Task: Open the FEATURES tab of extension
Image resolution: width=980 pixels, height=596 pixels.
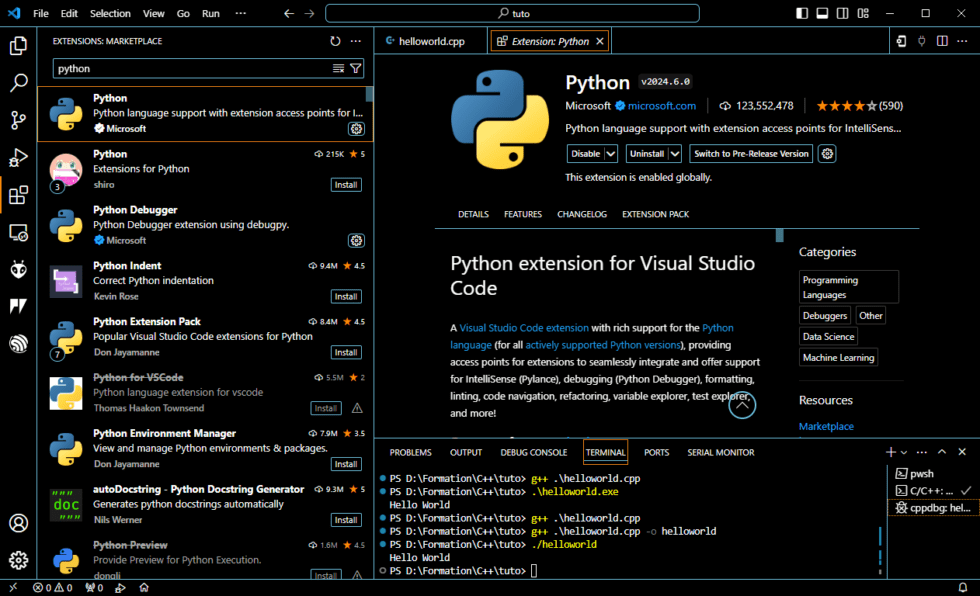Action: (x=523, y=214)
